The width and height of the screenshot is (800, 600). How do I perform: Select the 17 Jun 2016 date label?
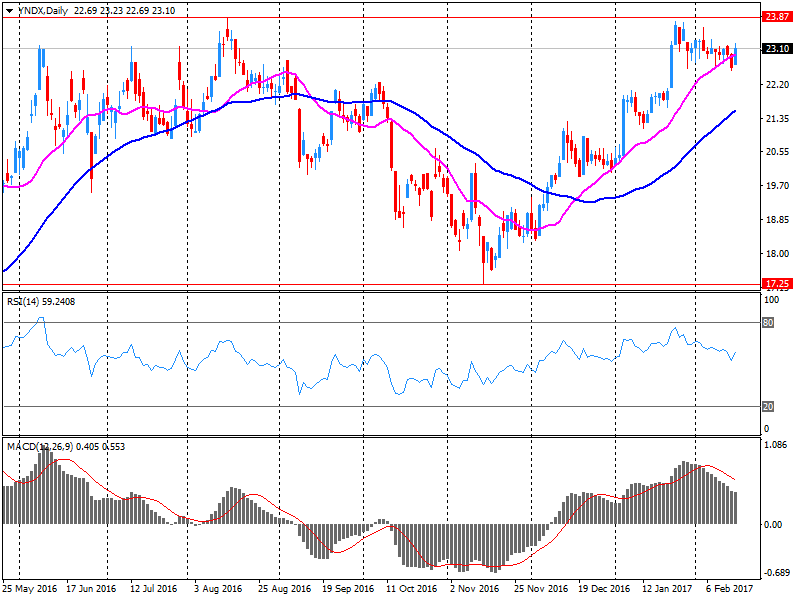(x=91, y=588)
